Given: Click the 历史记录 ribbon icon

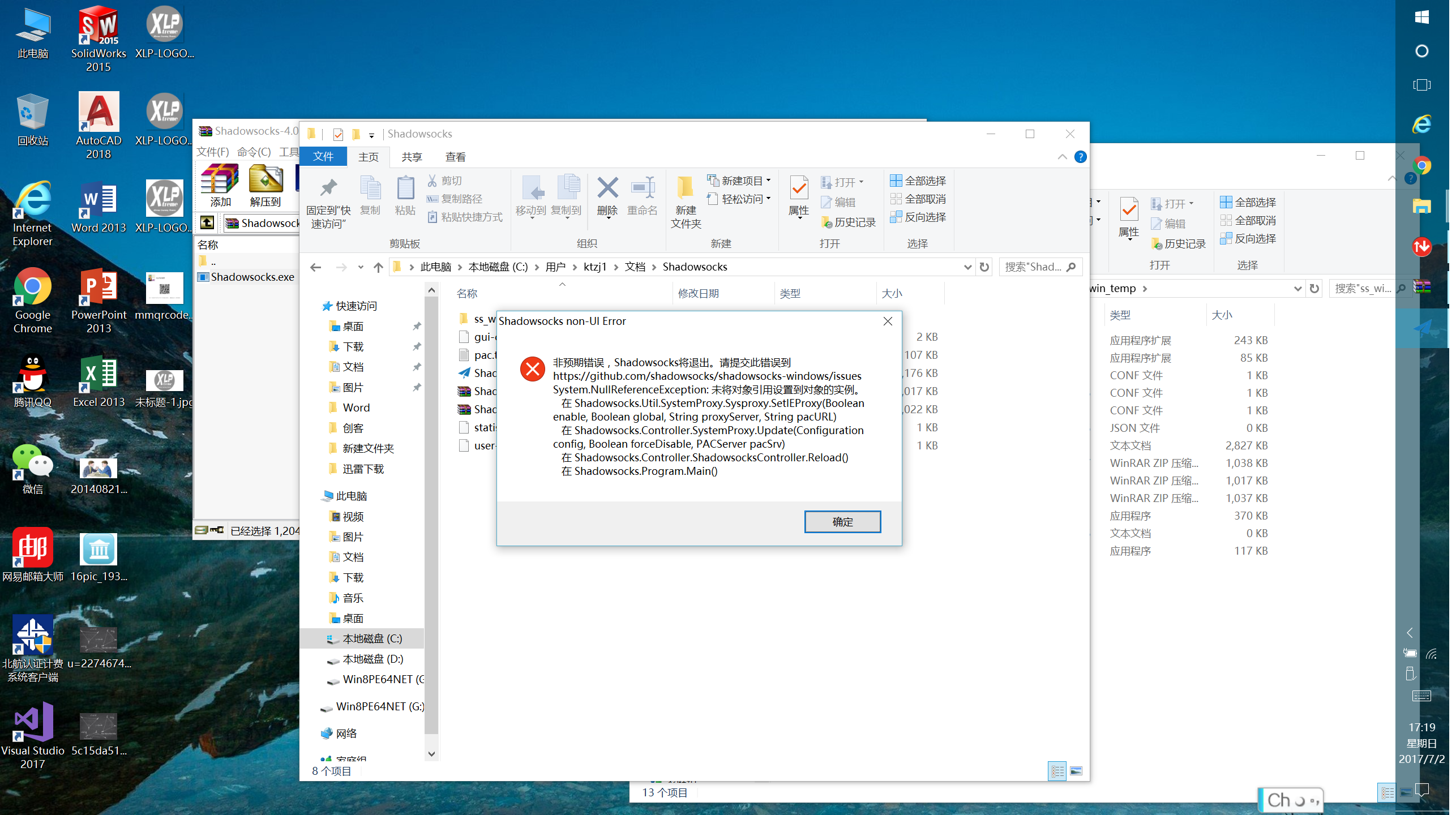Looking at the screenshot, I should pos(847,222).
